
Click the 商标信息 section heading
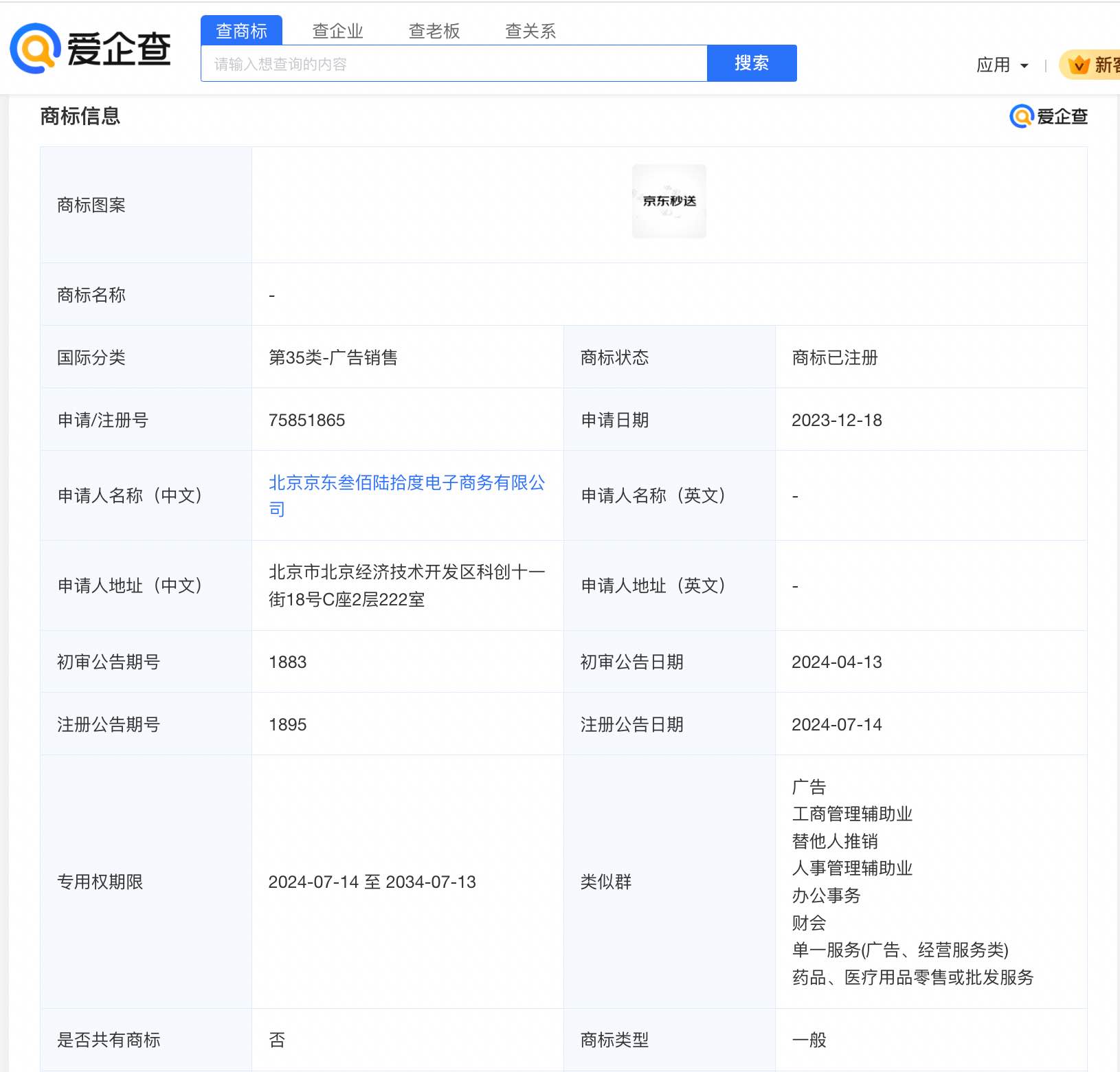pyautogui.click(x=80, y=117)
